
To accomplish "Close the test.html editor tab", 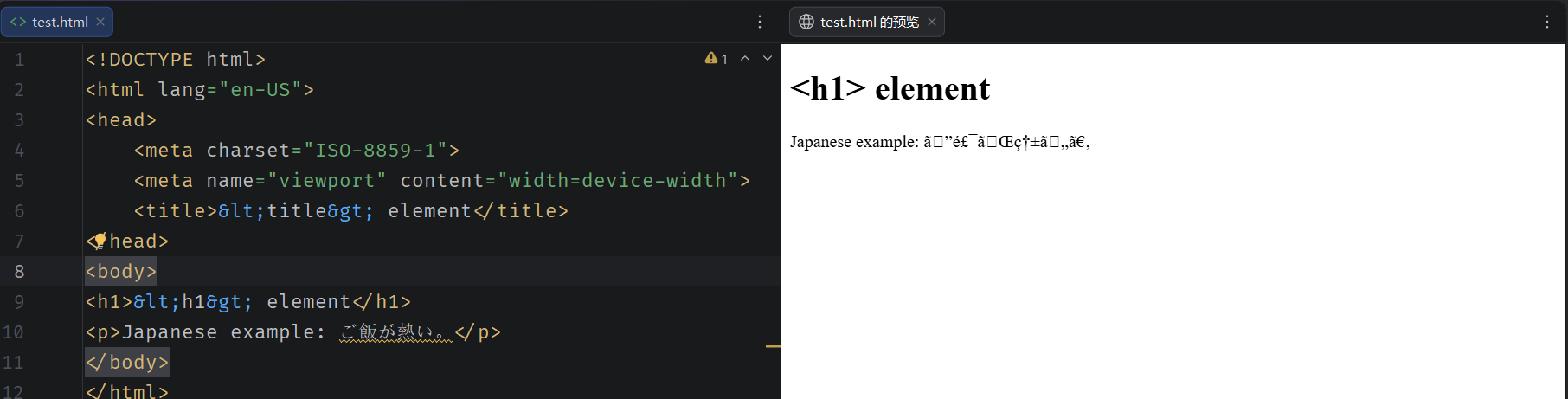I will 100,22.
